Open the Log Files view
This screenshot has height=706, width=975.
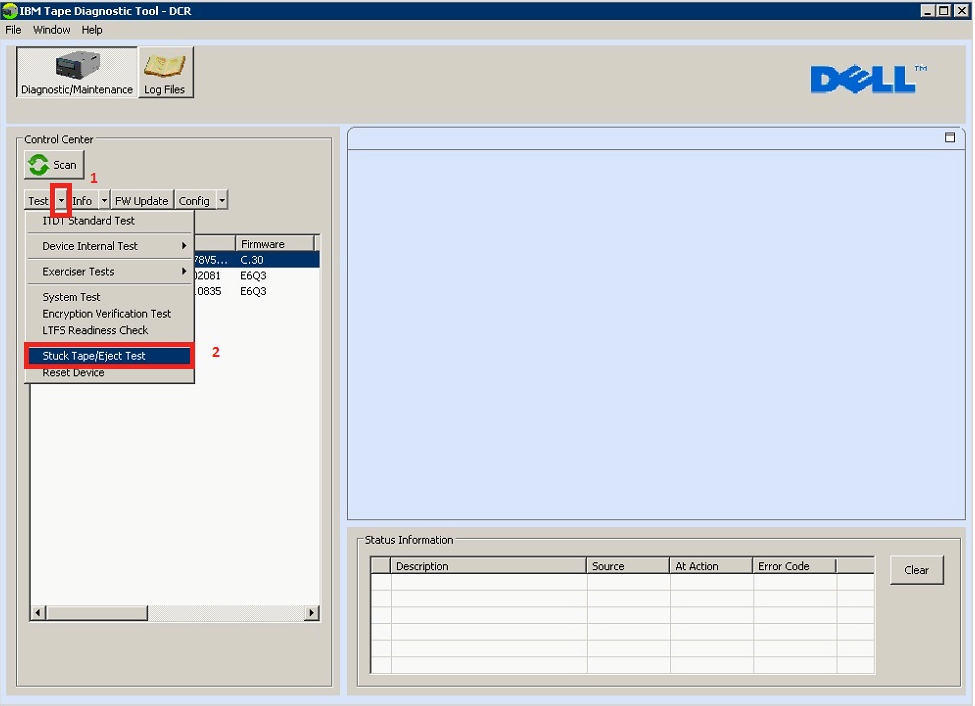165,72
